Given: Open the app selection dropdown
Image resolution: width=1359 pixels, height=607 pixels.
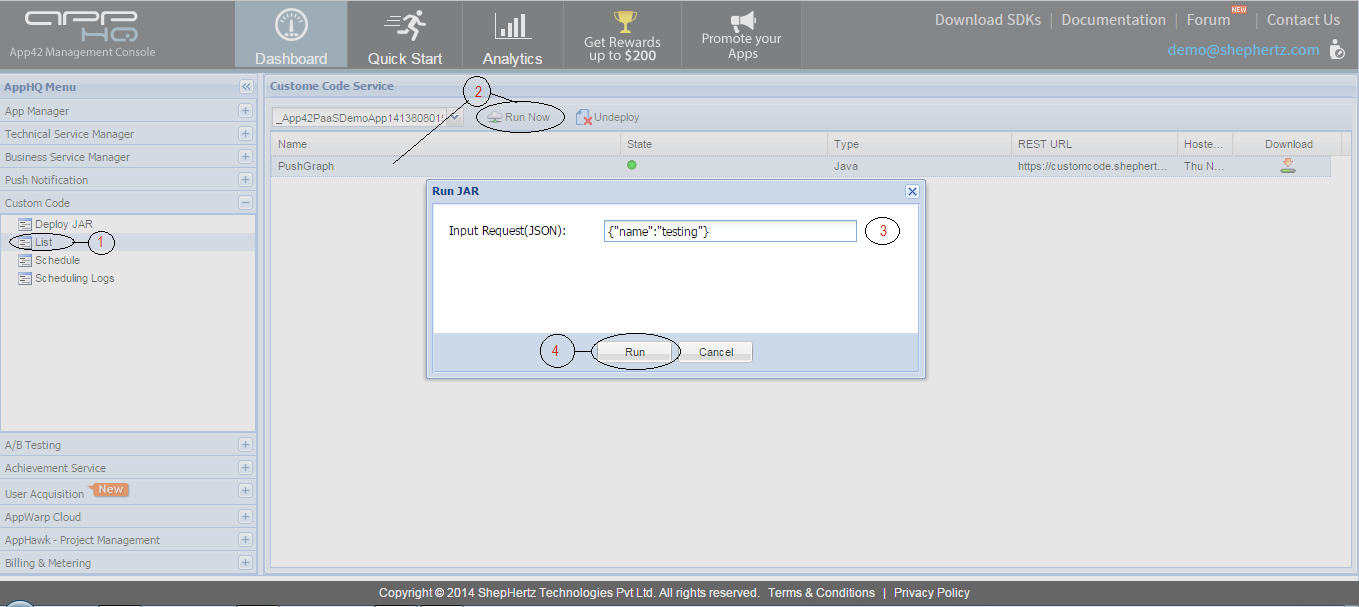Looking at the screenshot, I should (x=456, y=118).
